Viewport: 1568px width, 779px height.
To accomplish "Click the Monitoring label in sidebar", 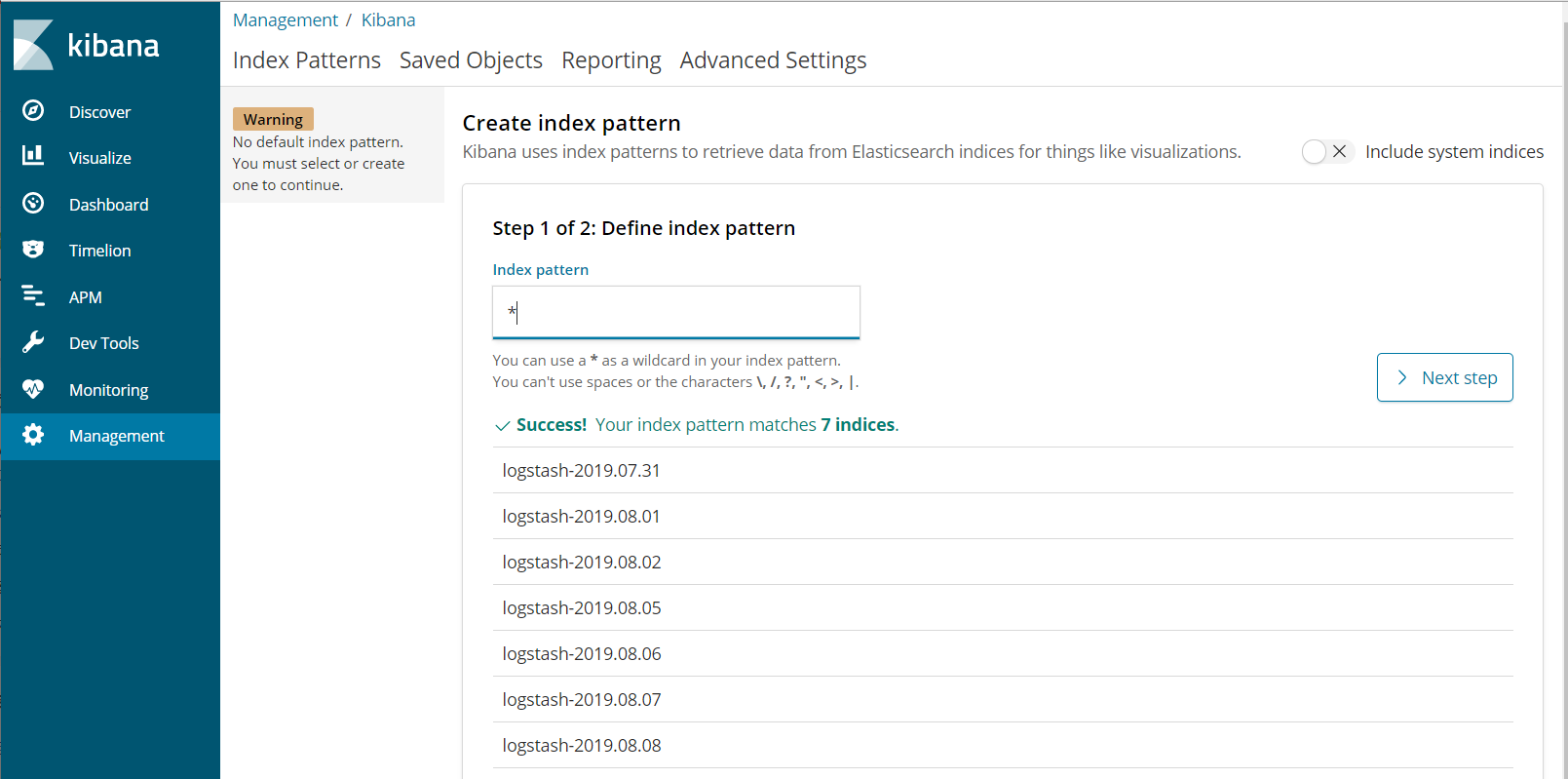I will pyautogui.click(x=108, y=390).
